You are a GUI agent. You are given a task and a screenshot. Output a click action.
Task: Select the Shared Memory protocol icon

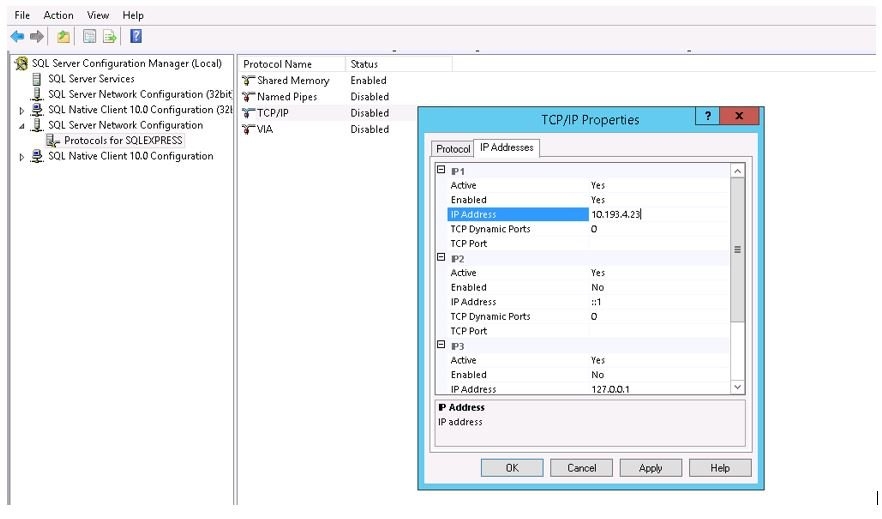pyautogui.click(x=249, y=81)
